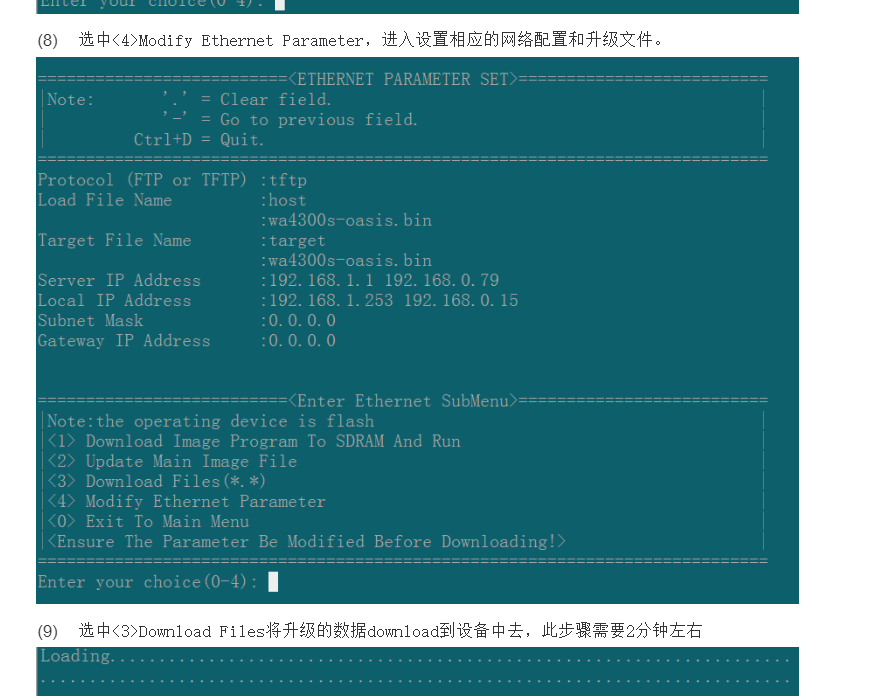Click the Enter Ethernet SubMenu header

coord(403,401)
